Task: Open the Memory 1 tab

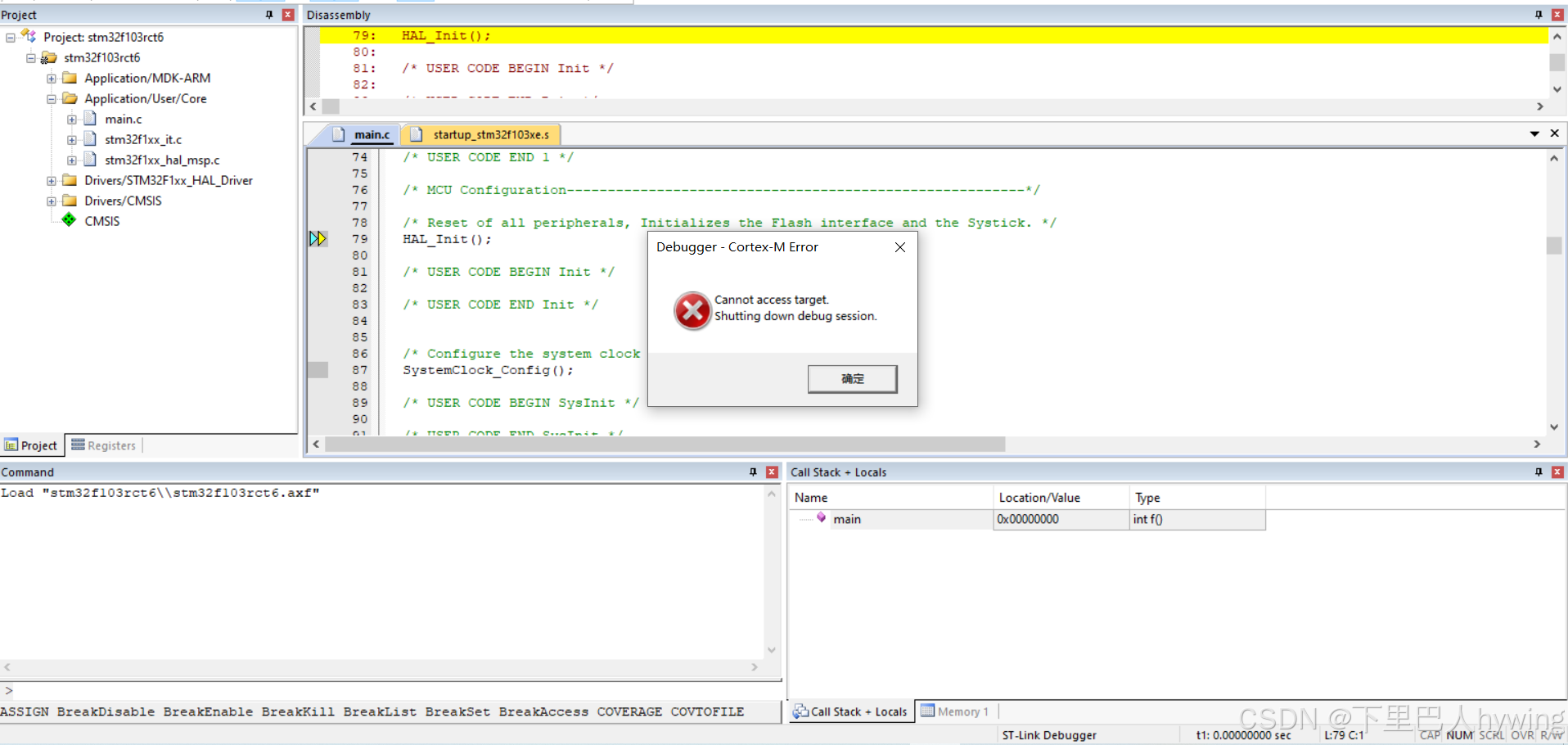Action: [955, 711]
